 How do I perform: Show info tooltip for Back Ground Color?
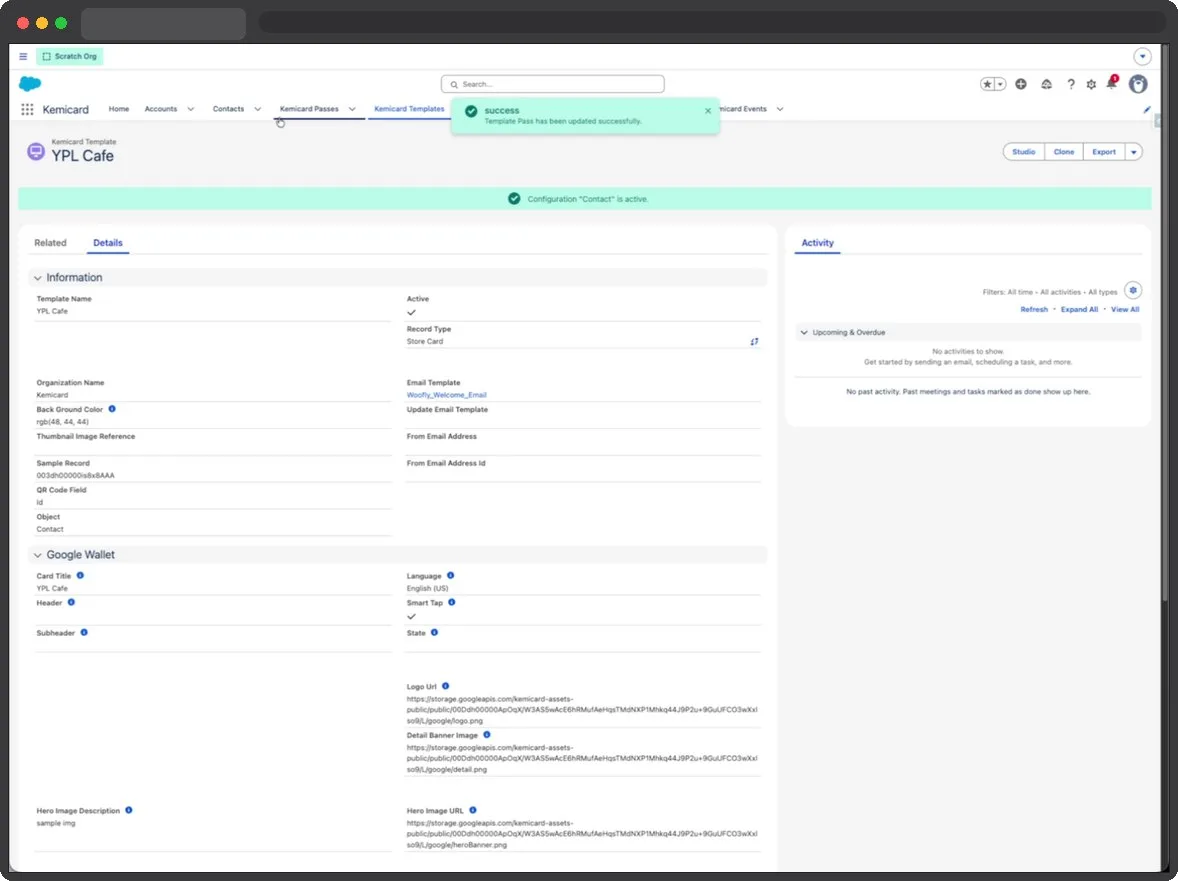point(112,409)
